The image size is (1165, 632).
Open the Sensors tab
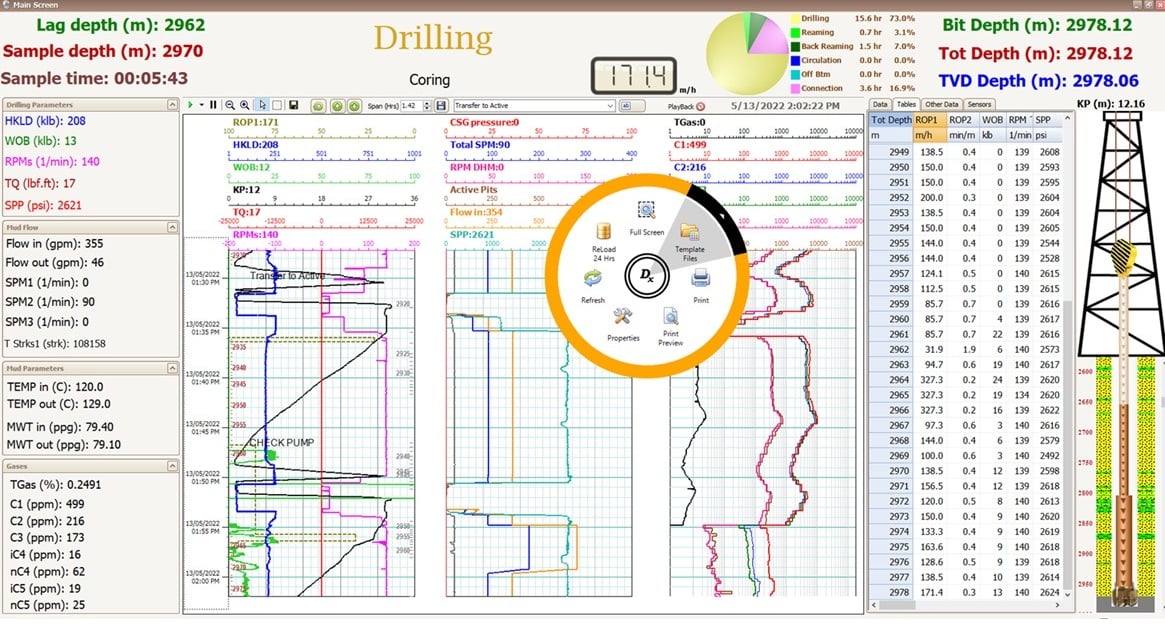pos(979,105)
